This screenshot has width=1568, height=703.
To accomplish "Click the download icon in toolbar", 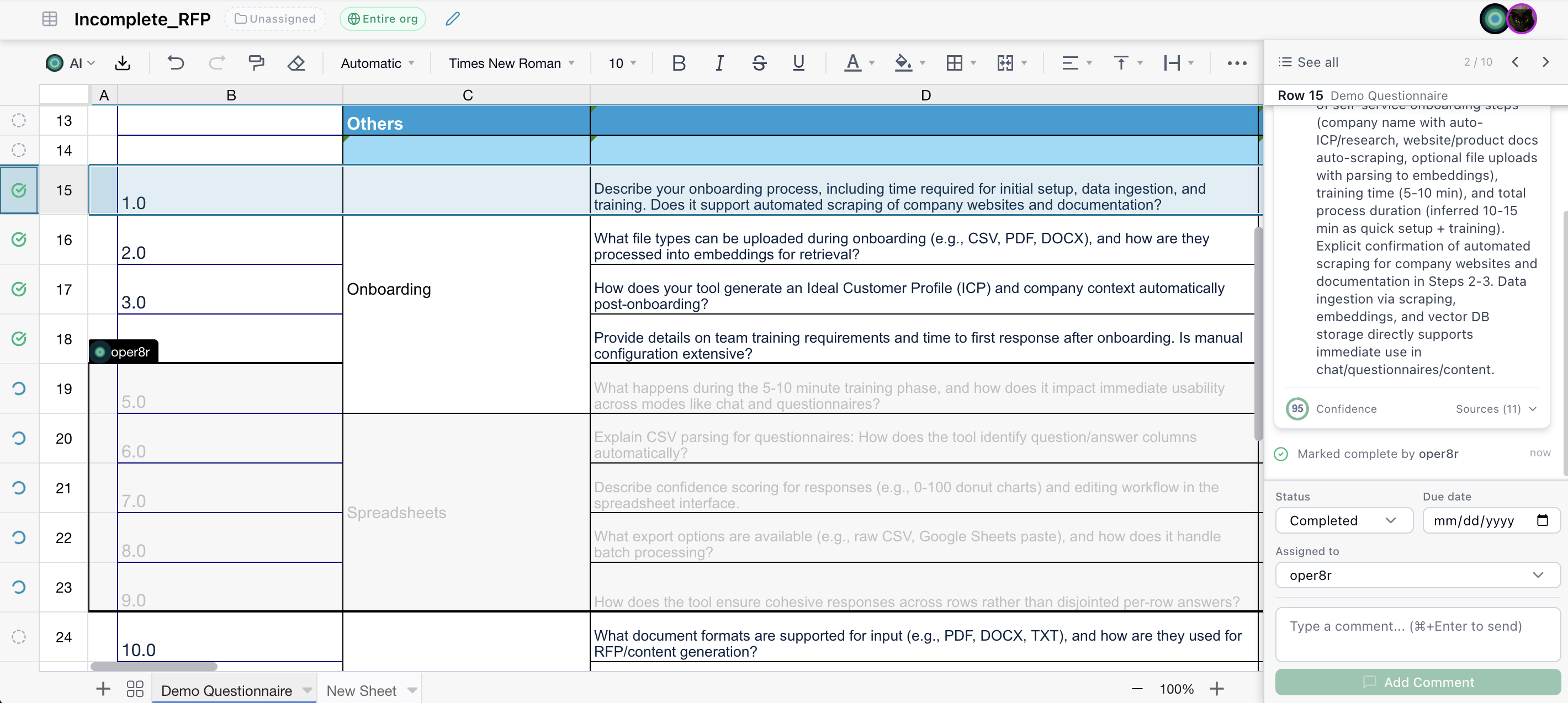I will coord(123,63).
